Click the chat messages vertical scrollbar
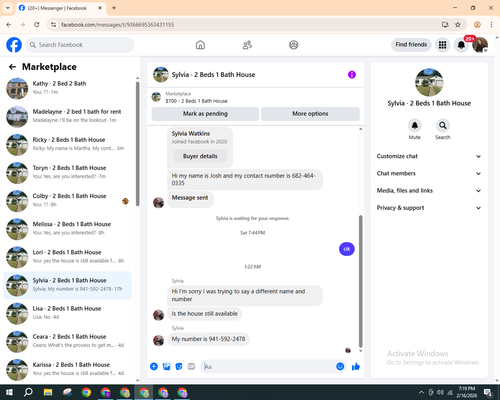Viewport: 500px width, 400px height. pyautogui.click(x=360, y=282)
